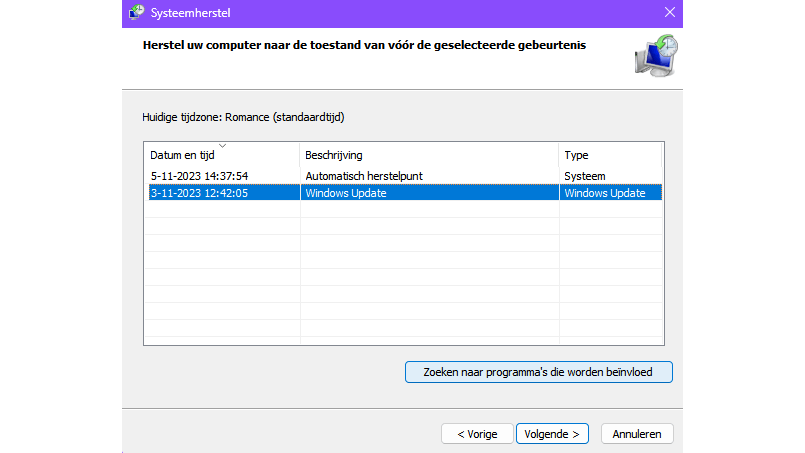The image size is (805, 453).
Task: Click the Systeemherstel title bar icon
Action: (135, 11)
